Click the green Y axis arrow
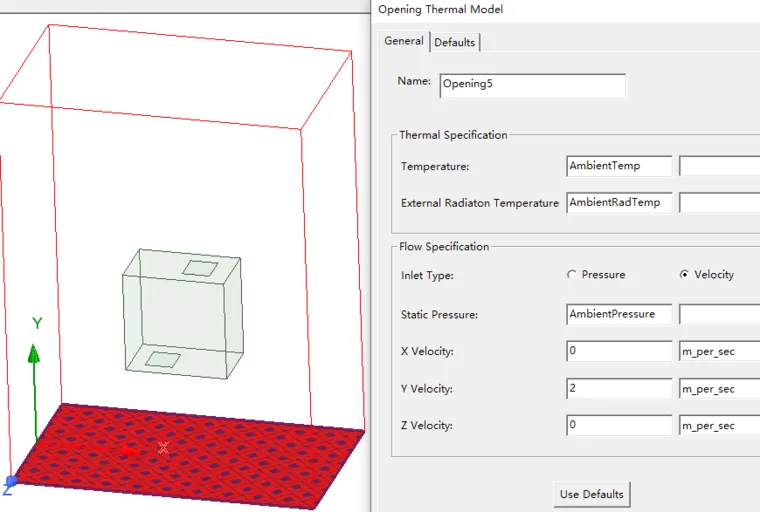 pos(34,357)
